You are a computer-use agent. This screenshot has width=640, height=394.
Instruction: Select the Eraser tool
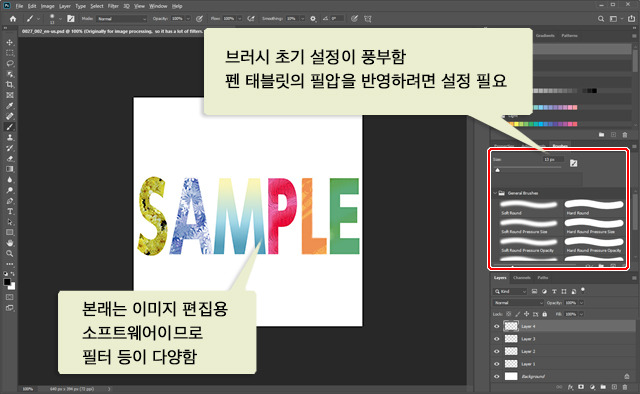(x=10, y=159)
